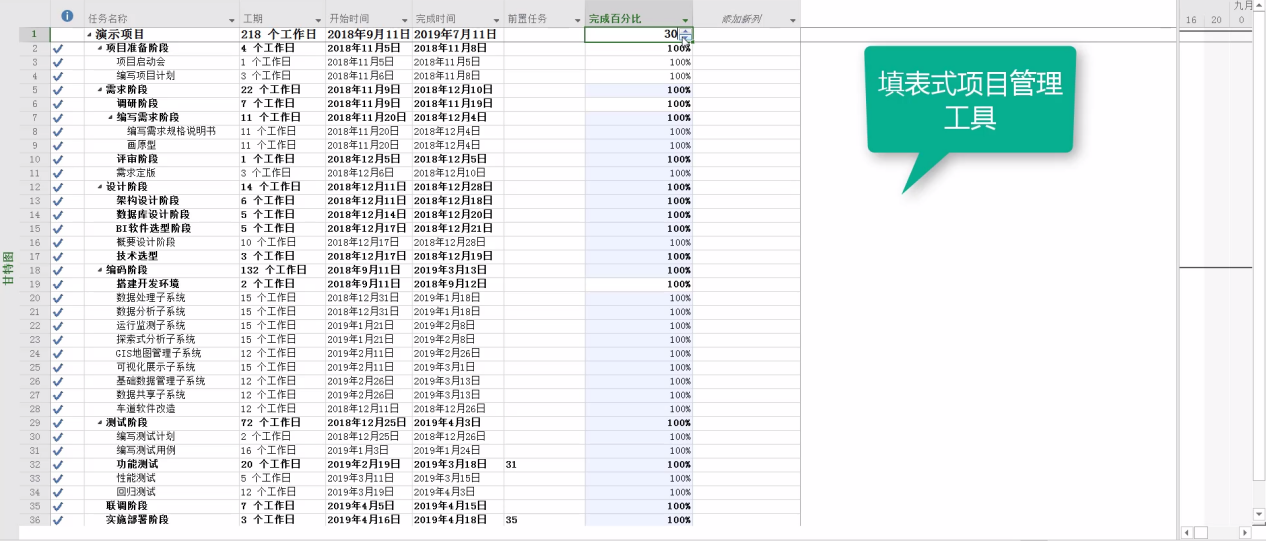Image resolution: width=1266 pixels, height=541 pixels.
Task: Click the checkmark indicator for 搭建开发环境
Action: click(58, 284)
